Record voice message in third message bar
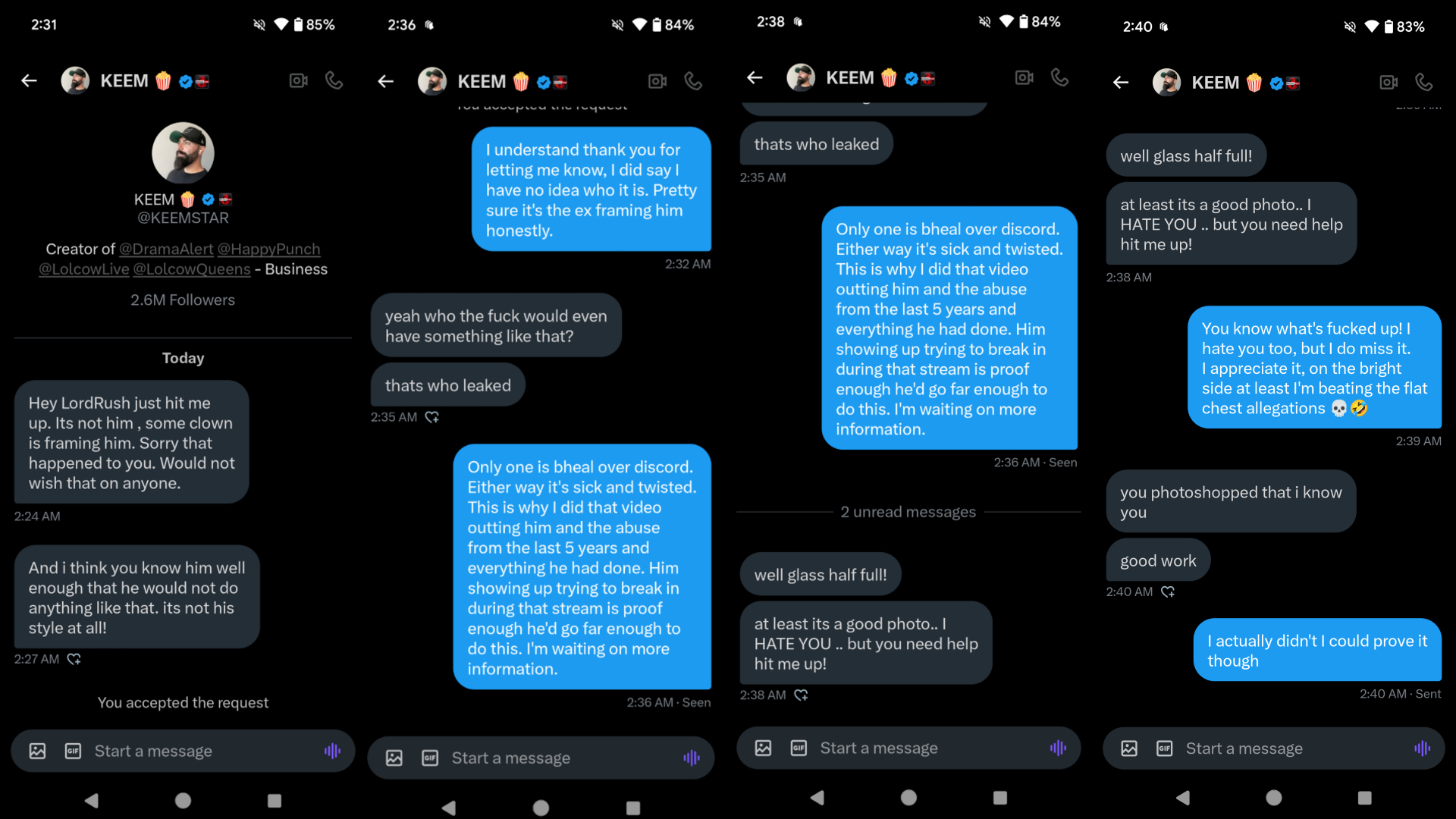Viewport: 1456px width, 819px height. pyautogui.click(x=1058, y=748)
